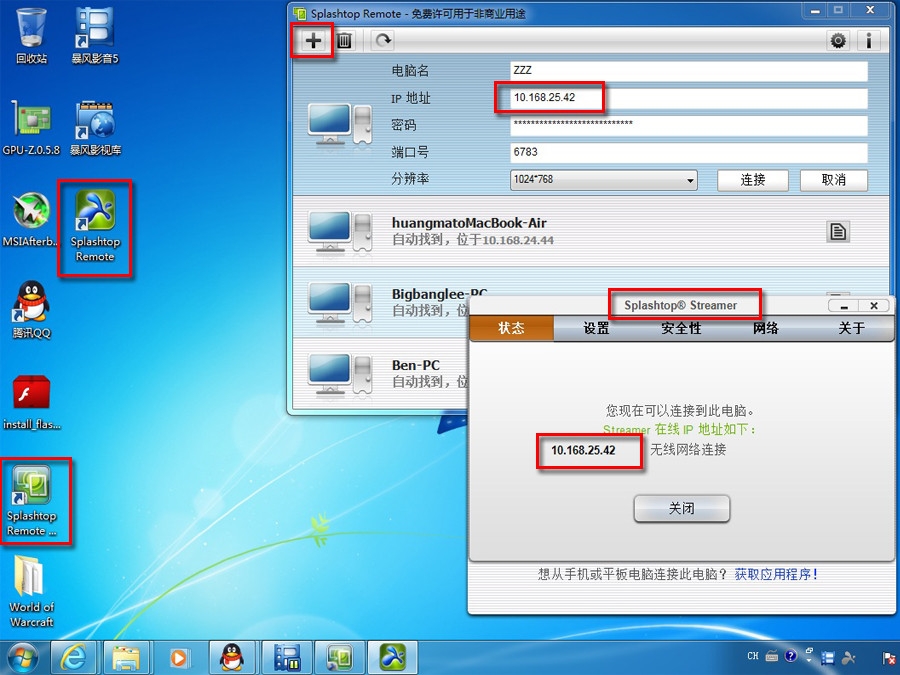The height and width of the screenshot is (675, 900).
Task: Switch to 状态 tab in Streamer
Action: tap(511, 328)
